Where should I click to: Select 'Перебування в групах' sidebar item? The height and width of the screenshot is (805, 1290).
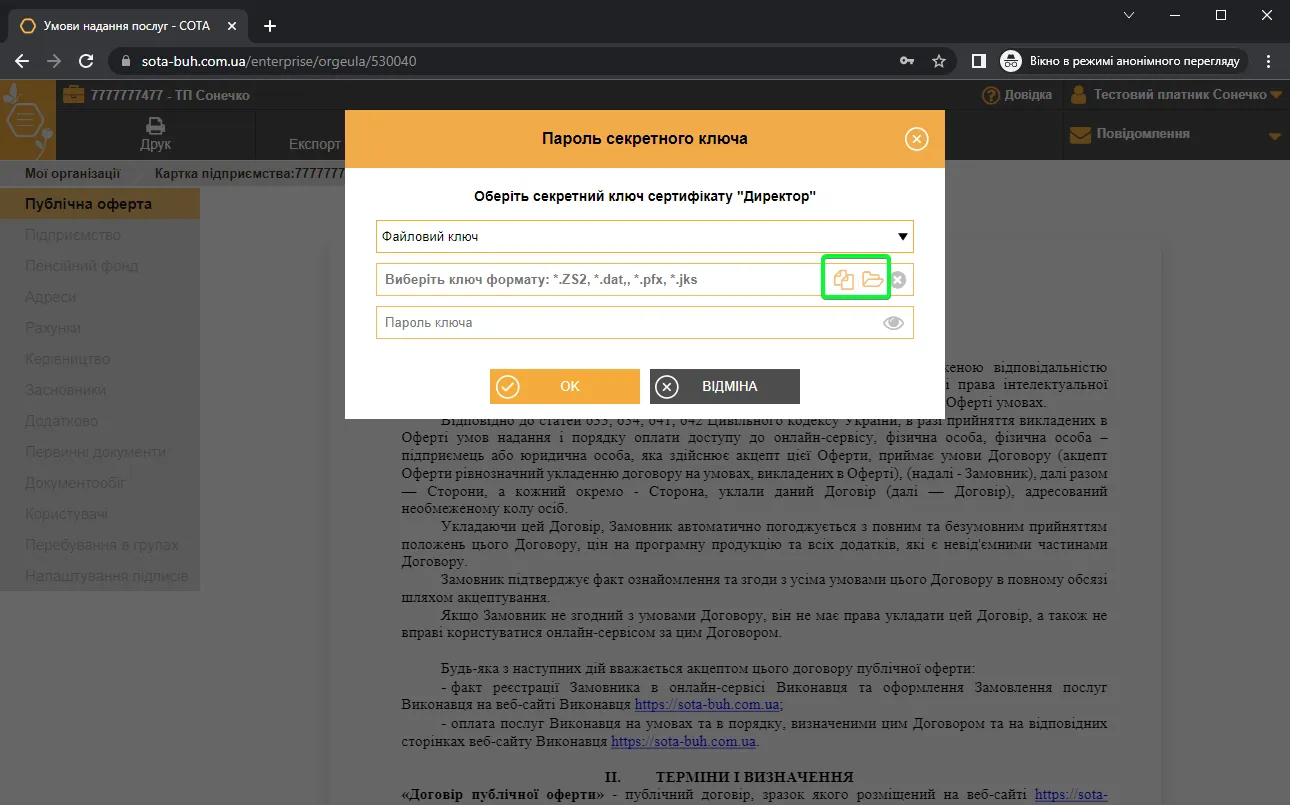[102, 545]
